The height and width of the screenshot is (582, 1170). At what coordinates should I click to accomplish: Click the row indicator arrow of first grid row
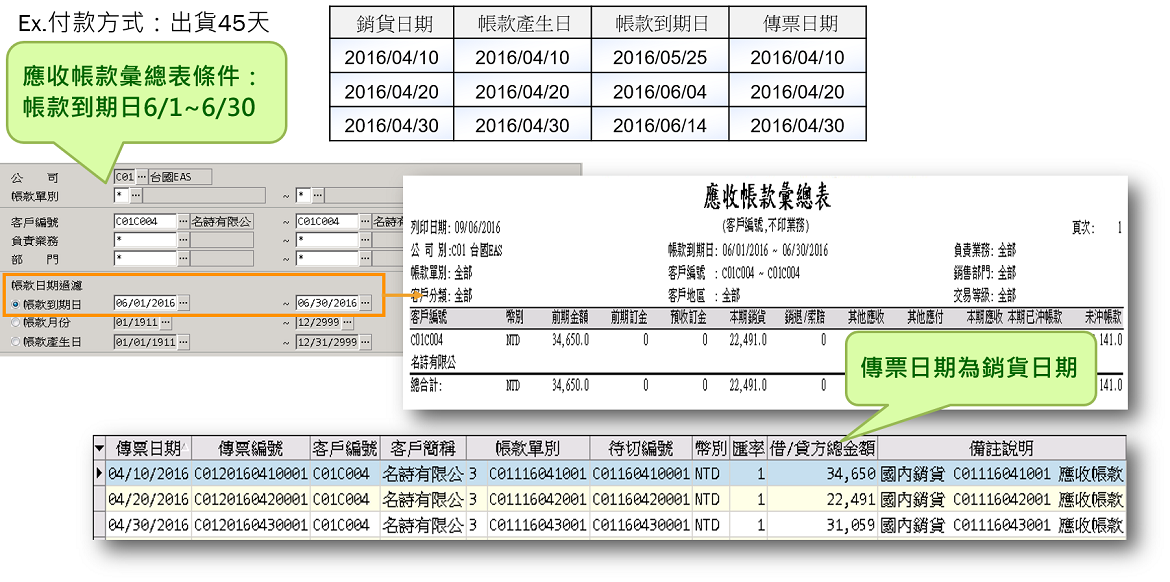coord(100,473)
